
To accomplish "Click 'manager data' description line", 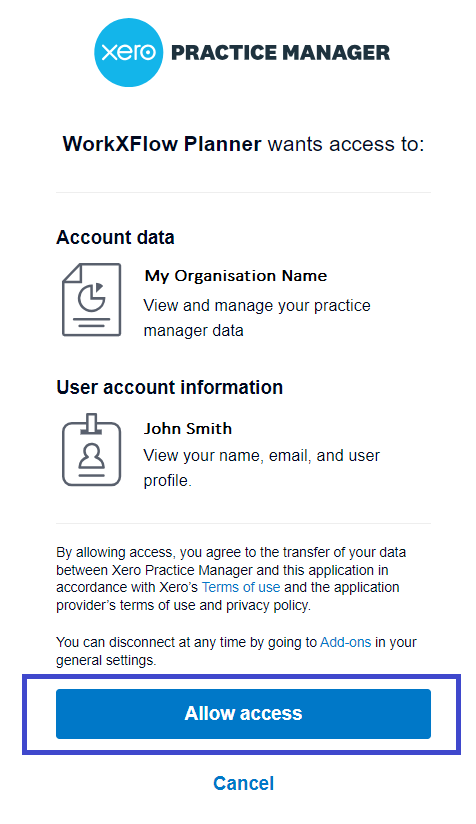I will pyautogui.click(x=193, y=331).
